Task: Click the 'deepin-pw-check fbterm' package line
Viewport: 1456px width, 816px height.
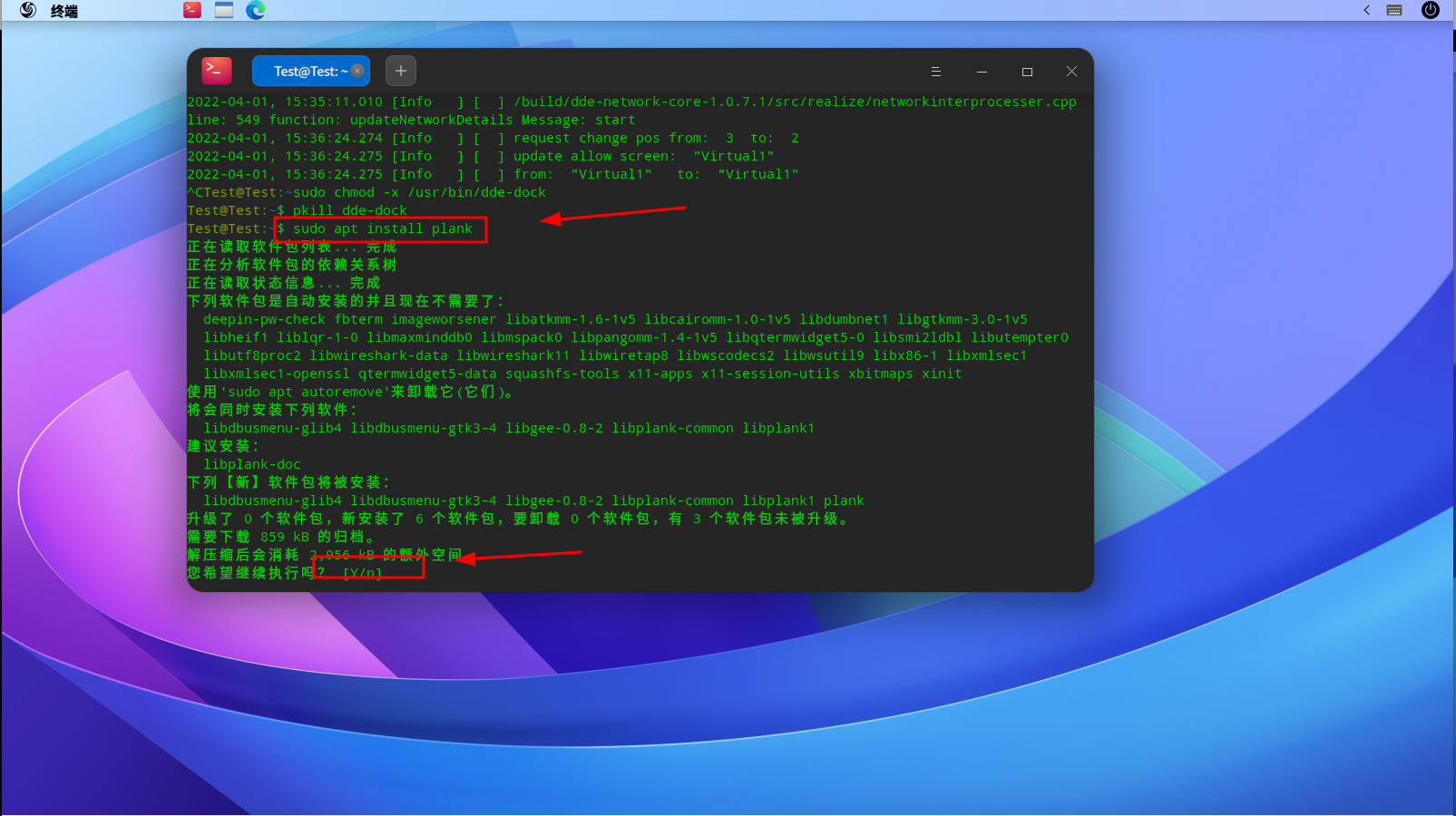Action: [x=615, y=319]
